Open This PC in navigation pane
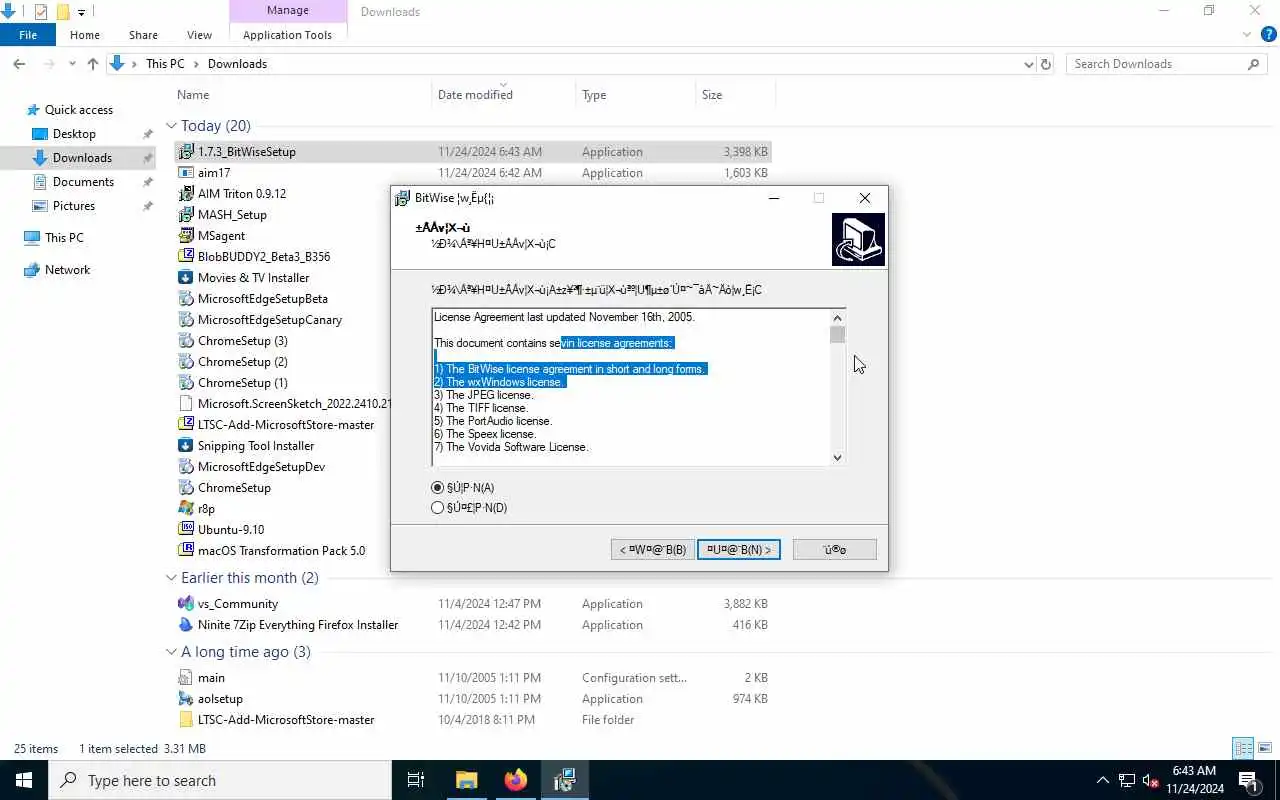The image size is (1280, 800). (x=64, y=238)
